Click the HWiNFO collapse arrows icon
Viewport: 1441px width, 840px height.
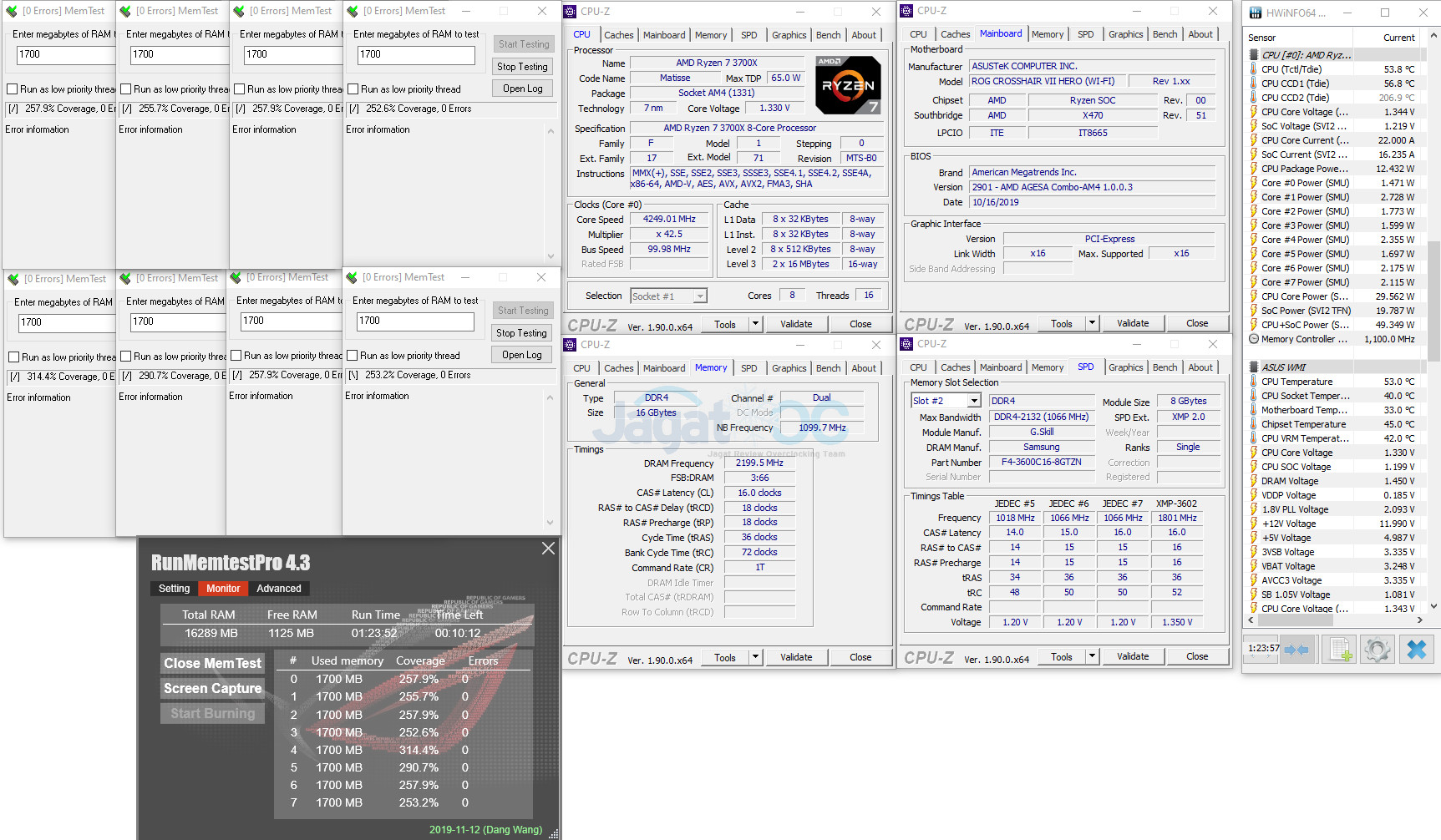(x=1296, y=650)
